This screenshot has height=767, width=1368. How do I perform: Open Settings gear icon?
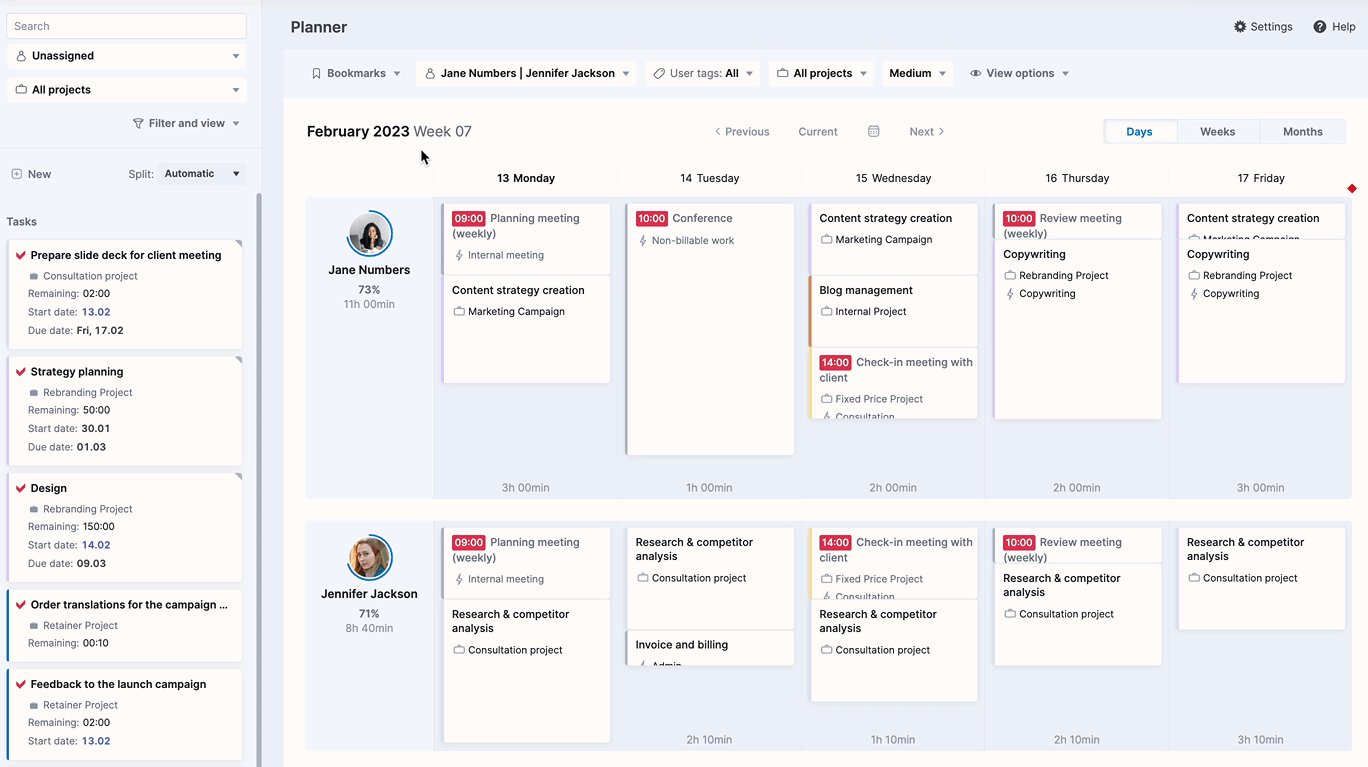[1240, 27]
